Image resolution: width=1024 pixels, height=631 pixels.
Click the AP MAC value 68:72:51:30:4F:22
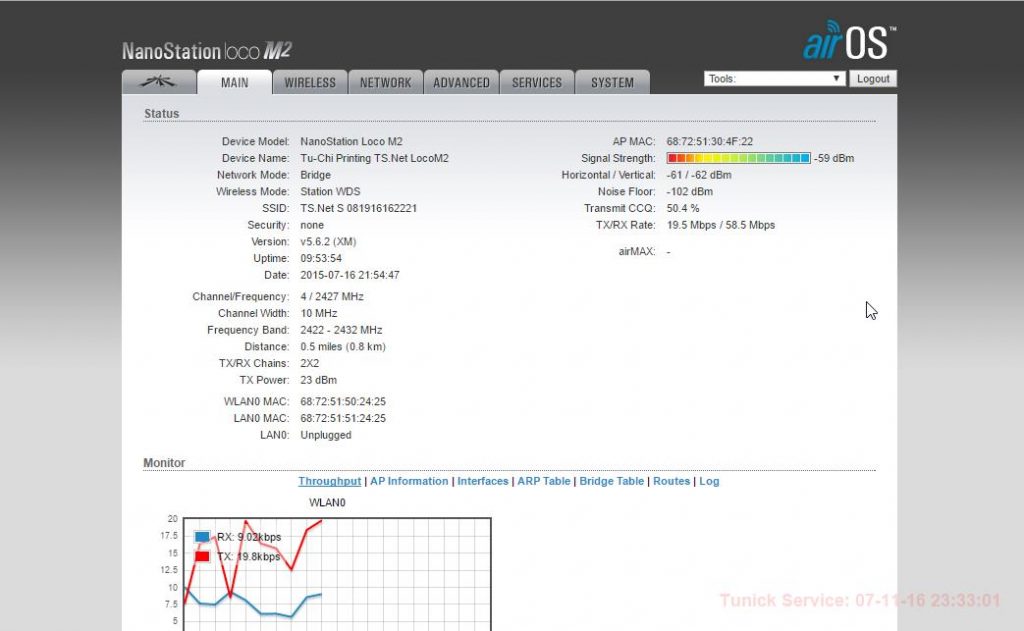pyautogui.click(x=709, y=141)
